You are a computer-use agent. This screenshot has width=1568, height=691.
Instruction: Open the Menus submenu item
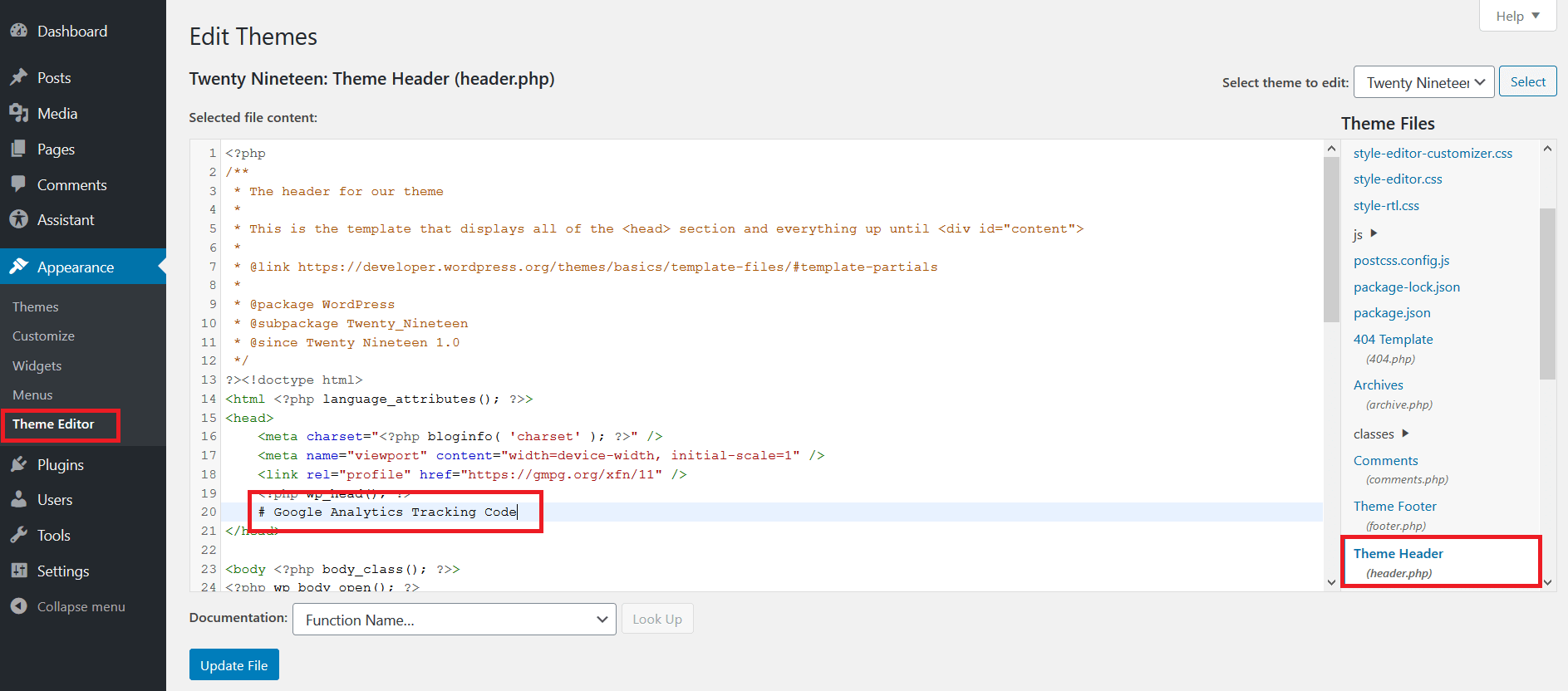(32, 395)
